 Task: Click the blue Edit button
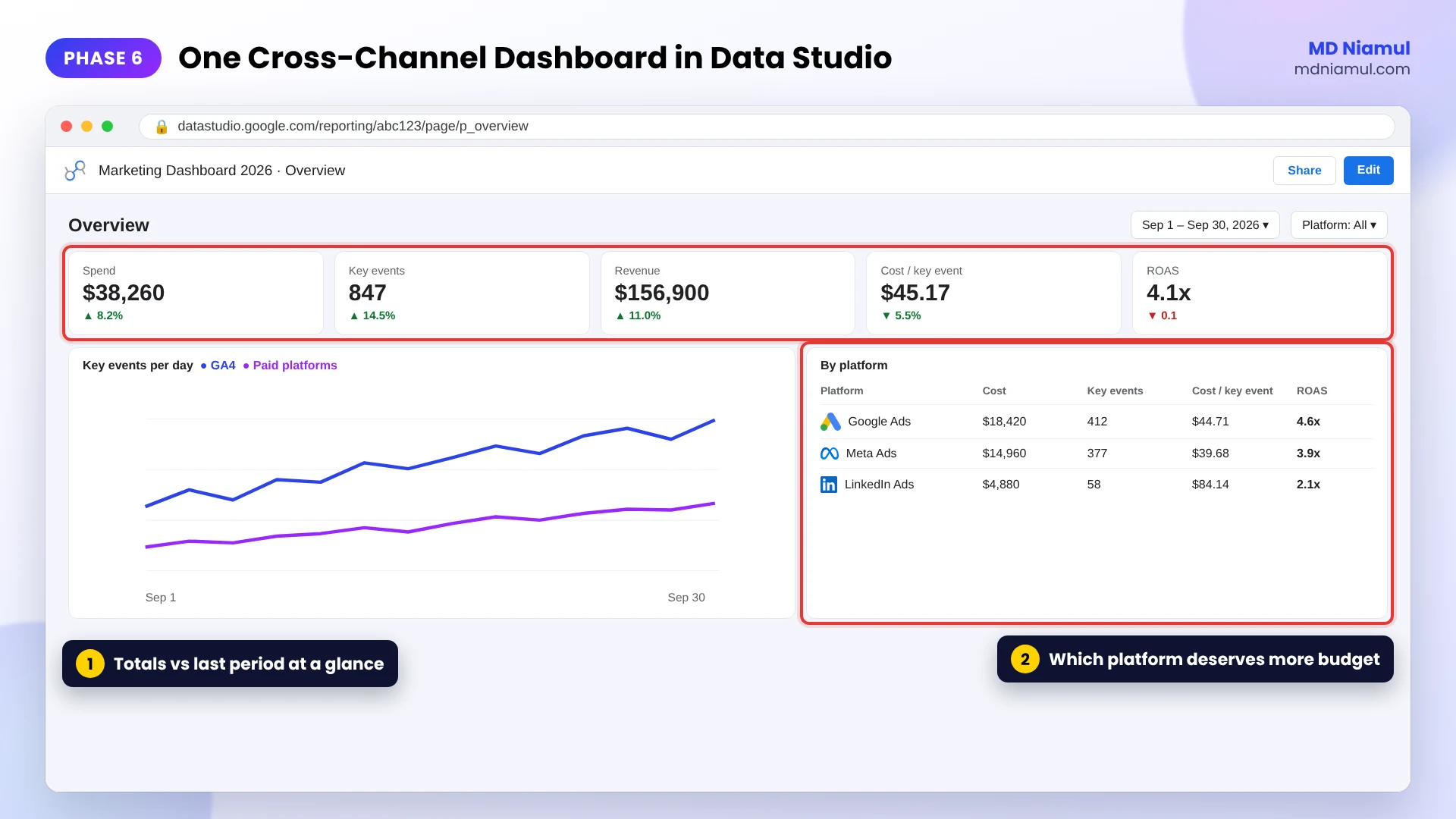(x=1368, y=171)
